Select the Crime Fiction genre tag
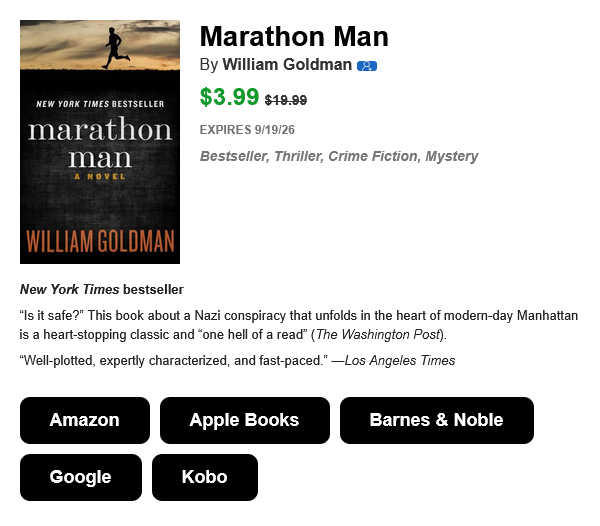Screen dimensions: 600x526 click(x=373, y=156)
